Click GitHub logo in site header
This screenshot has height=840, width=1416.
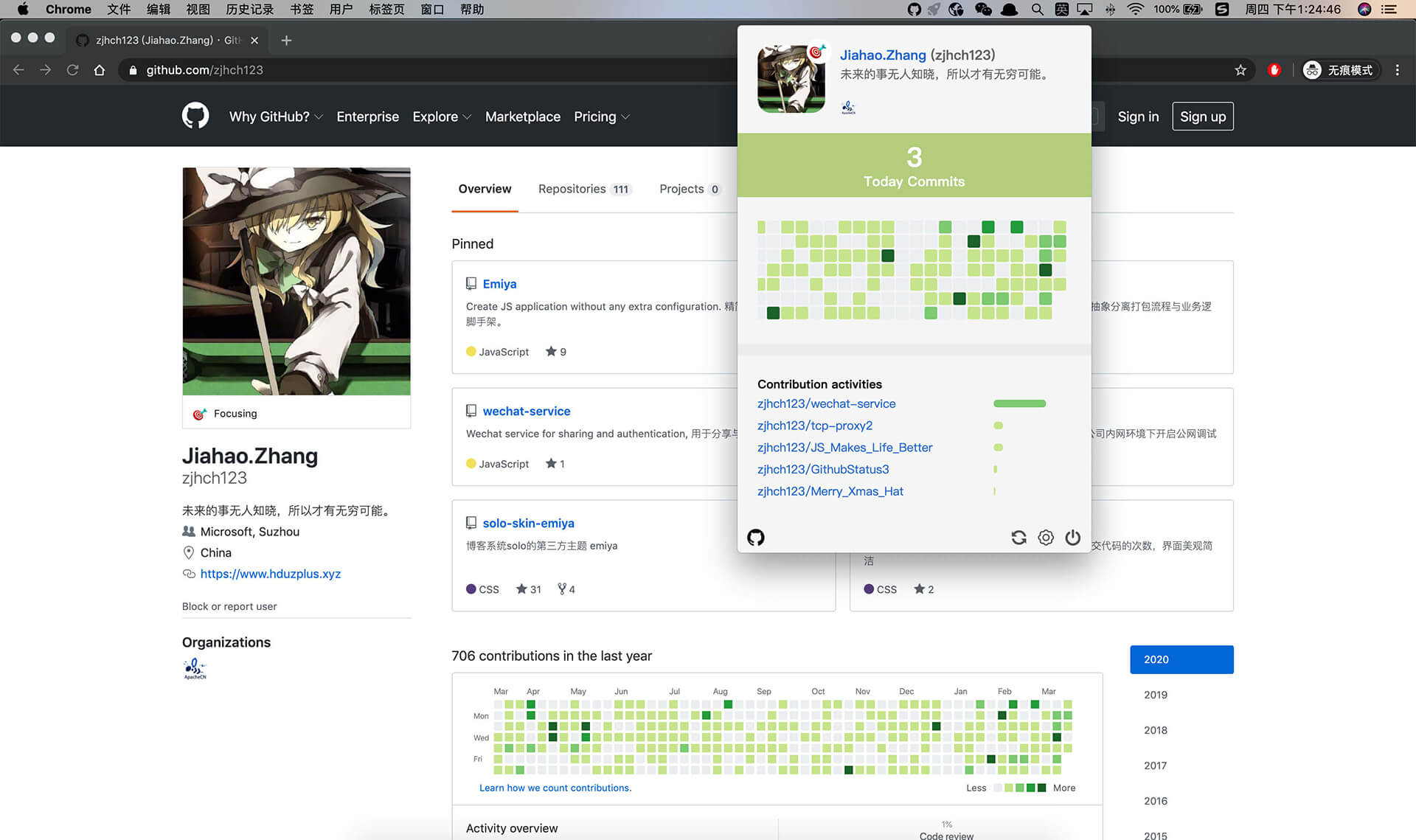(195, 117)
